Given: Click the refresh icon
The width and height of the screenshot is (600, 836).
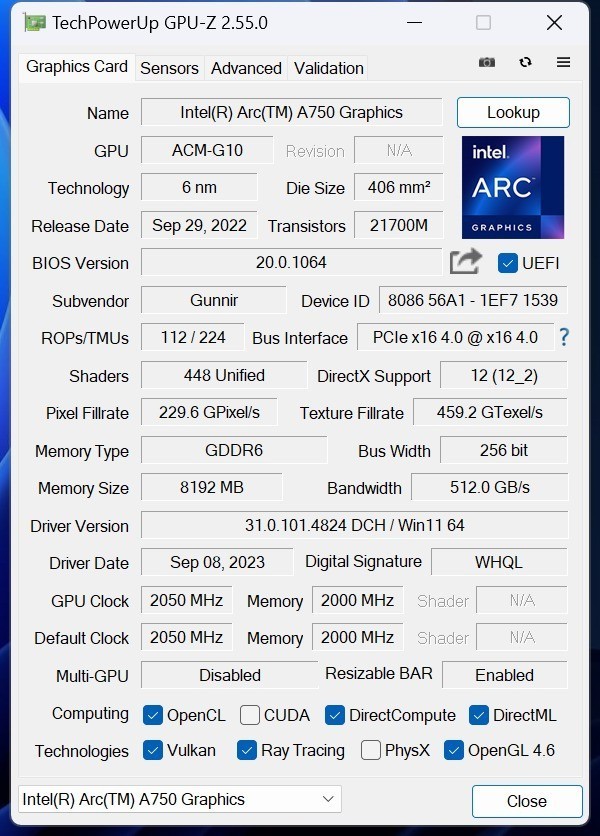Looking at the screenshot, I should coord(525,62).
